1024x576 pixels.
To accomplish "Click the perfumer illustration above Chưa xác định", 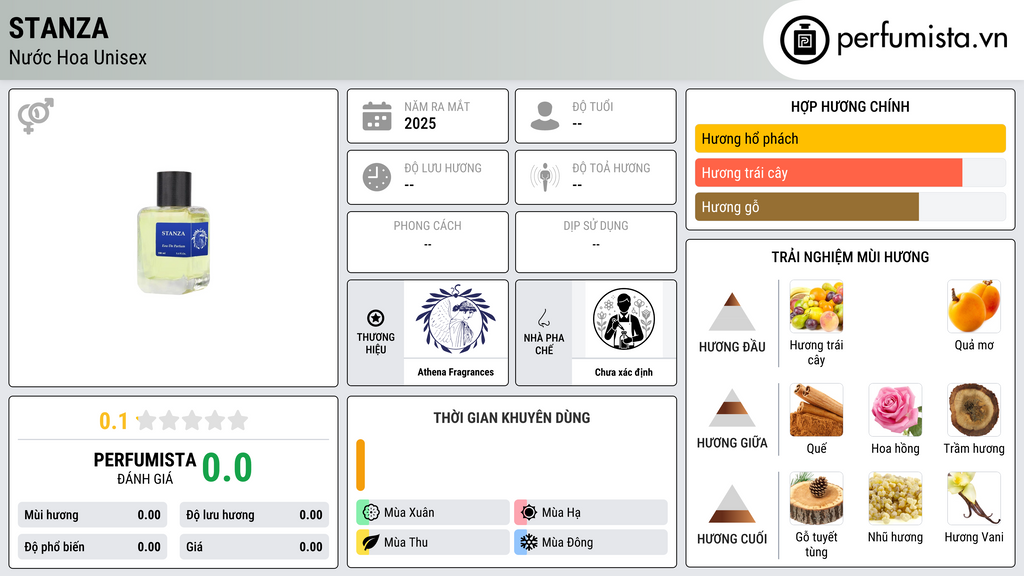I will (x=624, y=319).
